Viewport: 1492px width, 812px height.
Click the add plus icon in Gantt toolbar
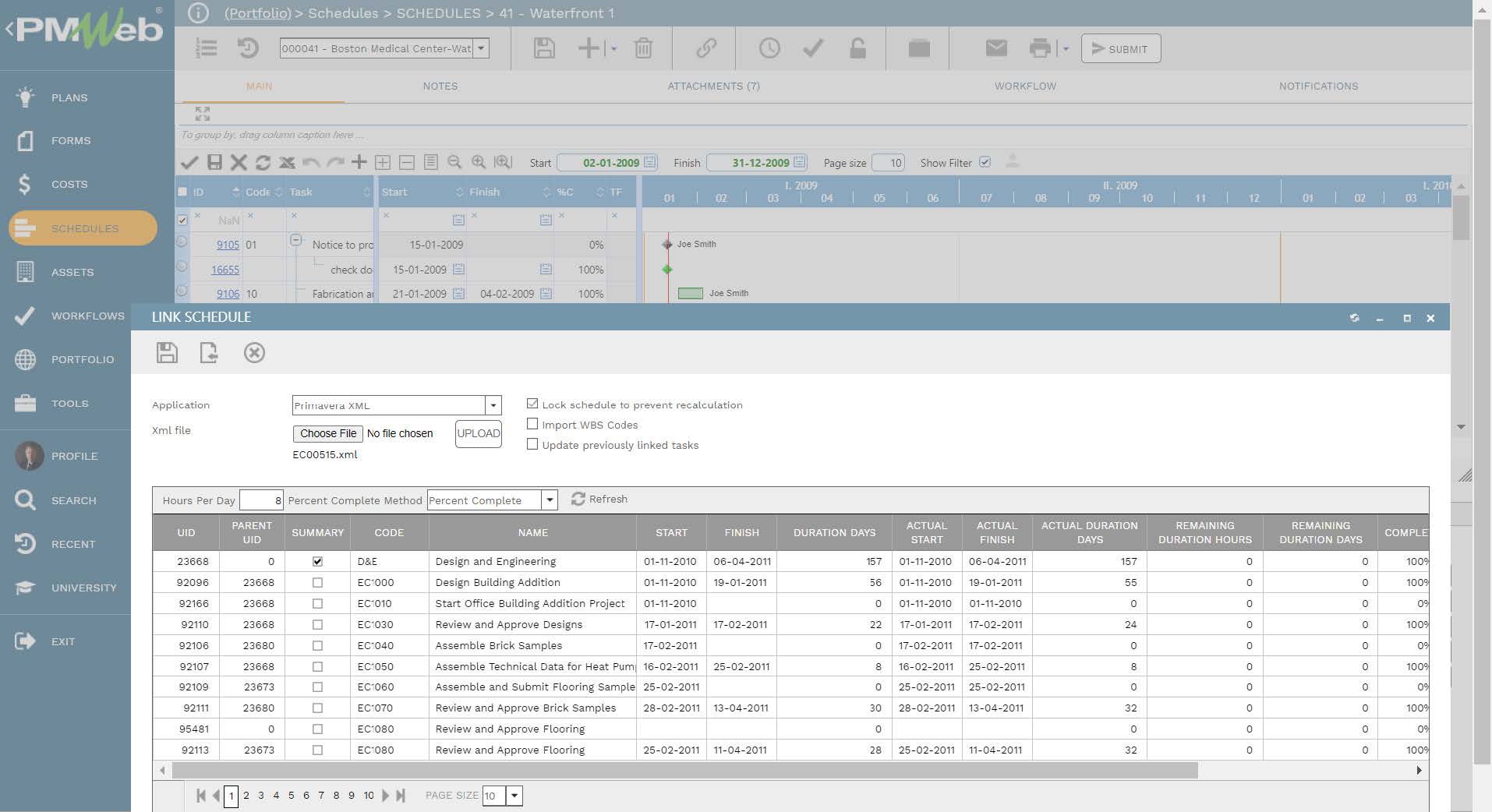(359, 162)
